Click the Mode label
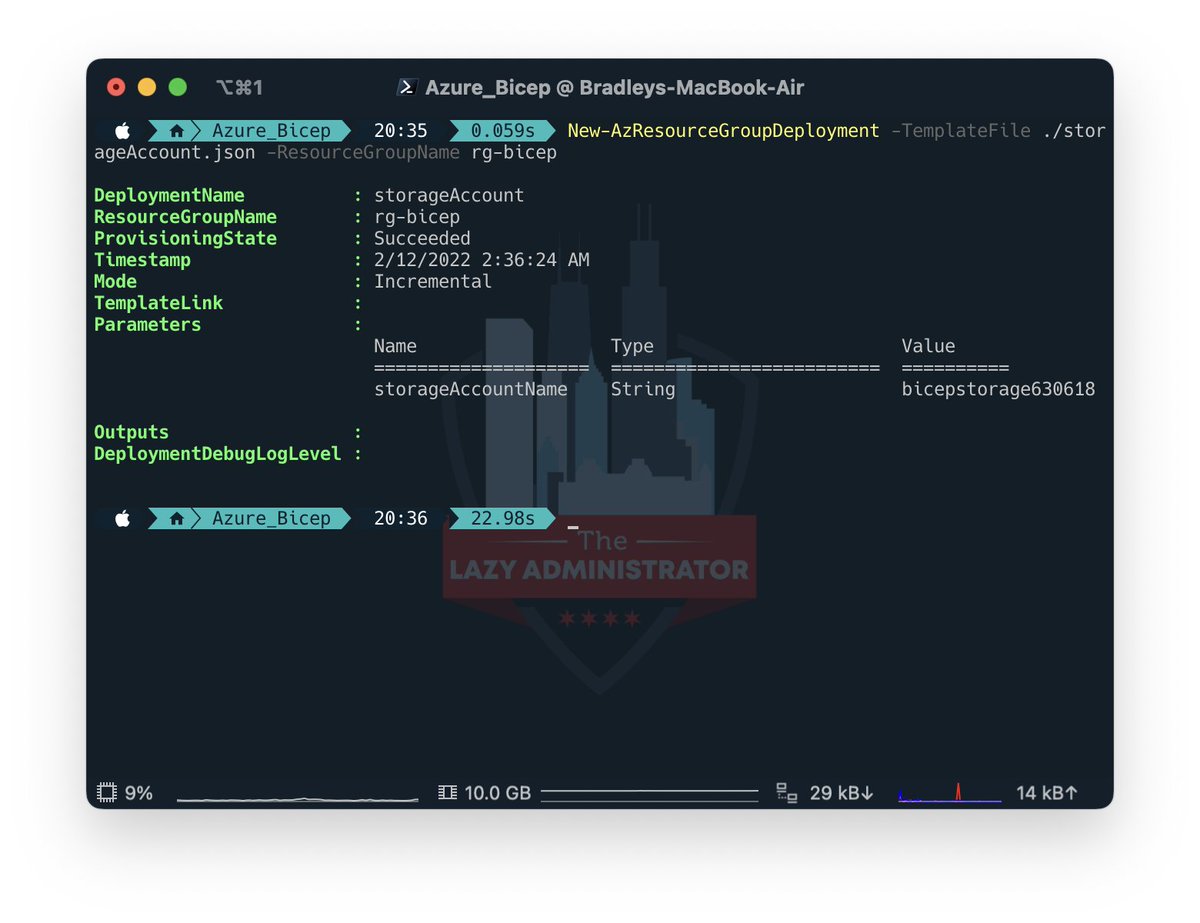 click(x=115, y=281)
